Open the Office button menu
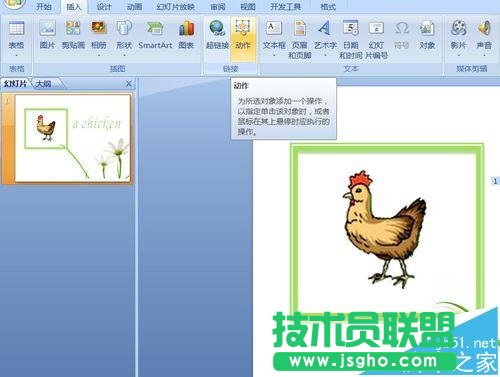500x377 pixels. point(13,3)
